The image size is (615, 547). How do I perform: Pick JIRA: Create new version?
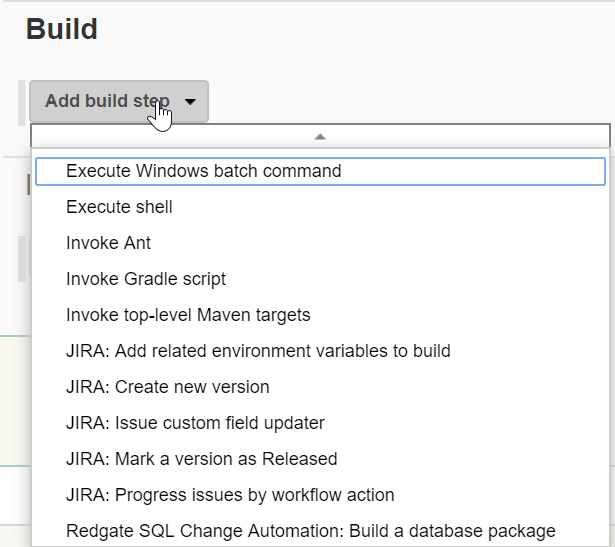coord(167,387)
